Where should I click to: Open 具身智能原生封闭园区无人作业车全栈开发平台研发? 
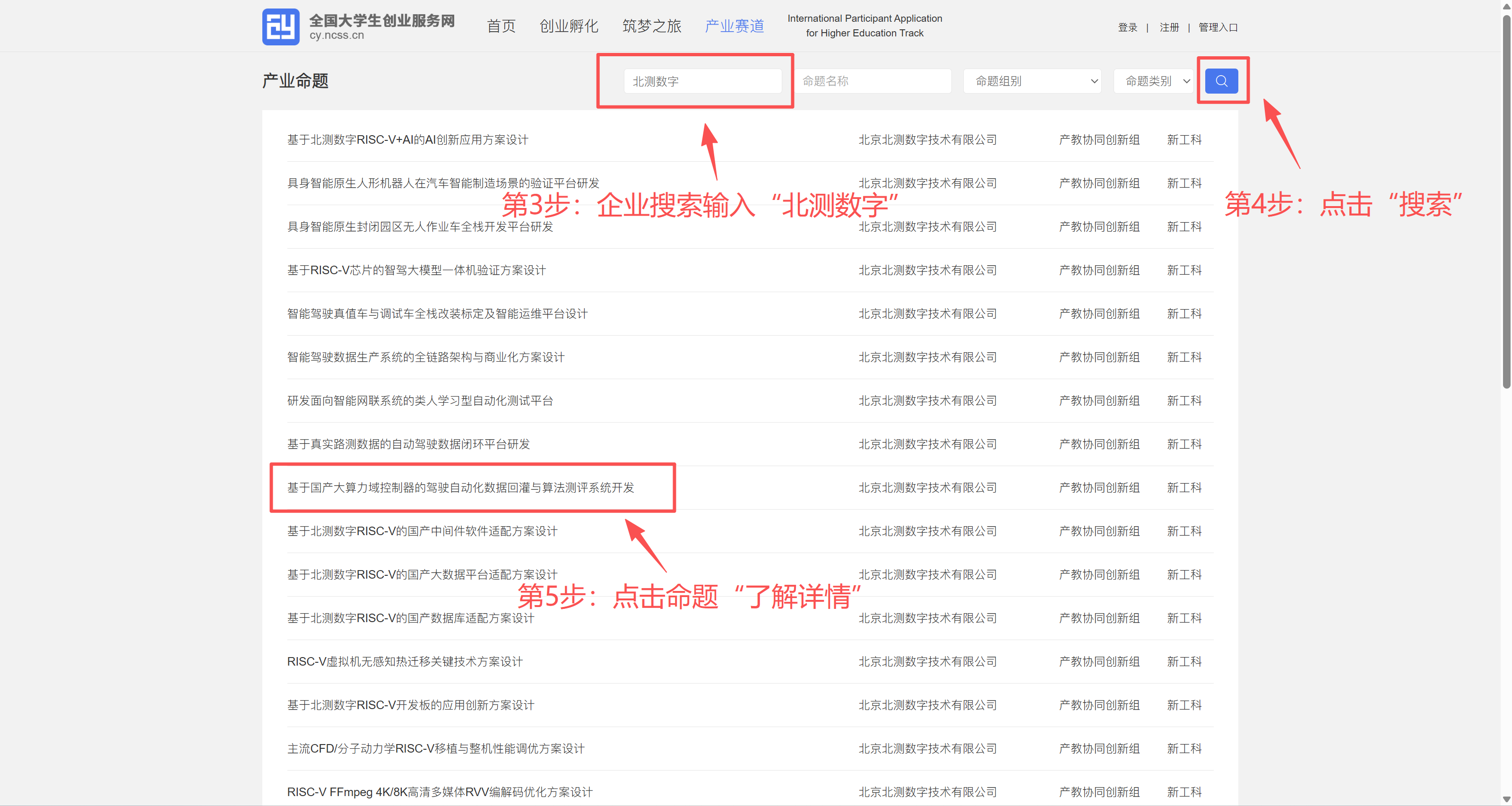pyautogui.click(x=420, y=226)
